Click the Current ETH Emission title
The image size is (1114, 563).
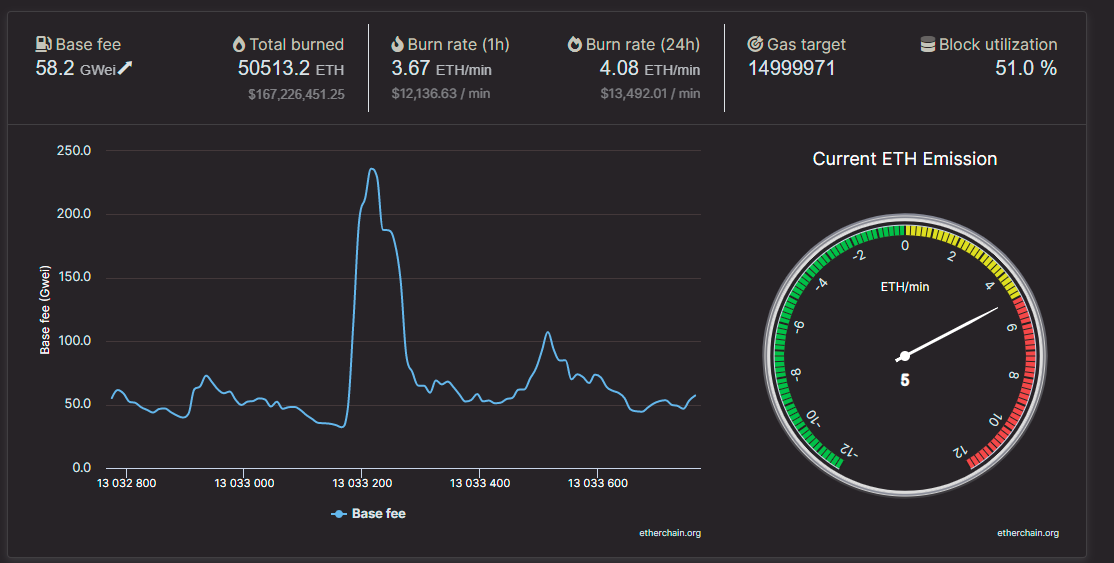(904, 159)
